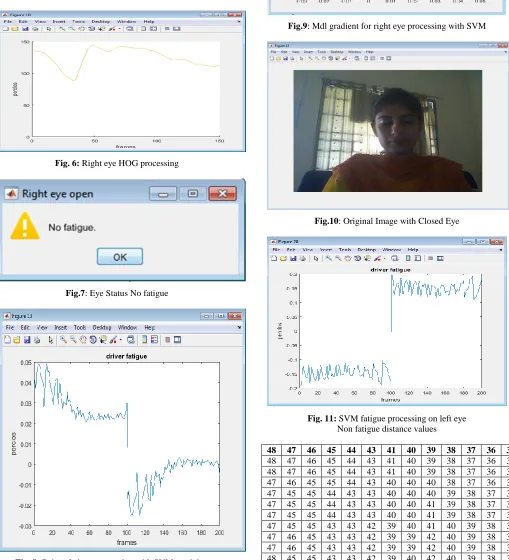Open brush dropdown arrow in Fig. 11 window
Viewport: 509px width, 560px height.
(x=384, y=259)
